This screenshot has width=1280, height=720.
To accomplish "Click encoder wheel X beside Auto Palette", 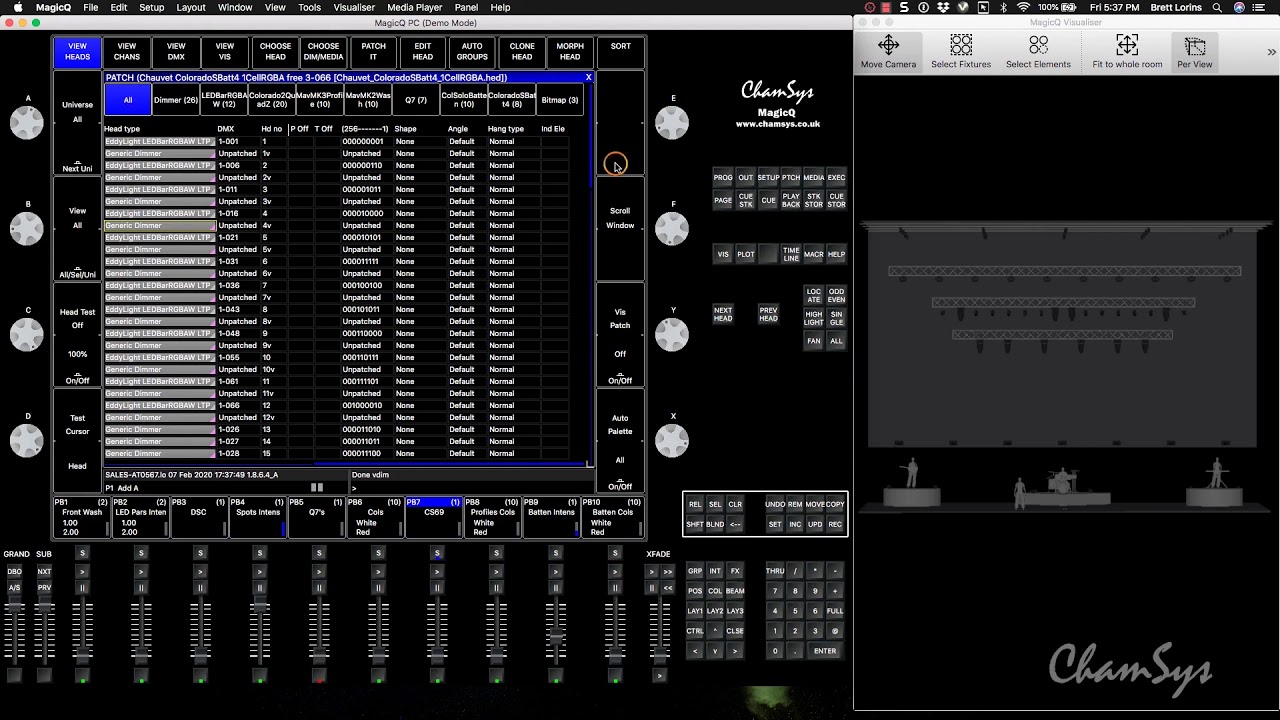I will coord(672,440).
